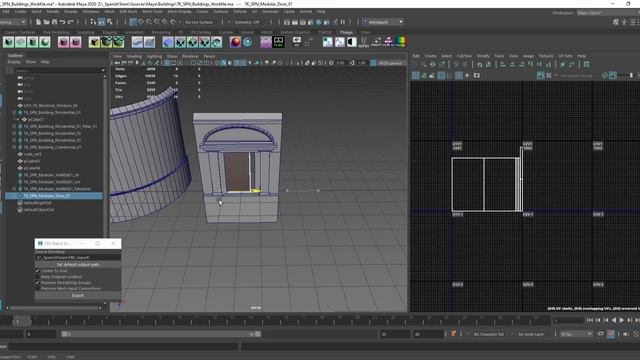Click the purple texture shelf icon
640x360 pixels.
point(266,42)
